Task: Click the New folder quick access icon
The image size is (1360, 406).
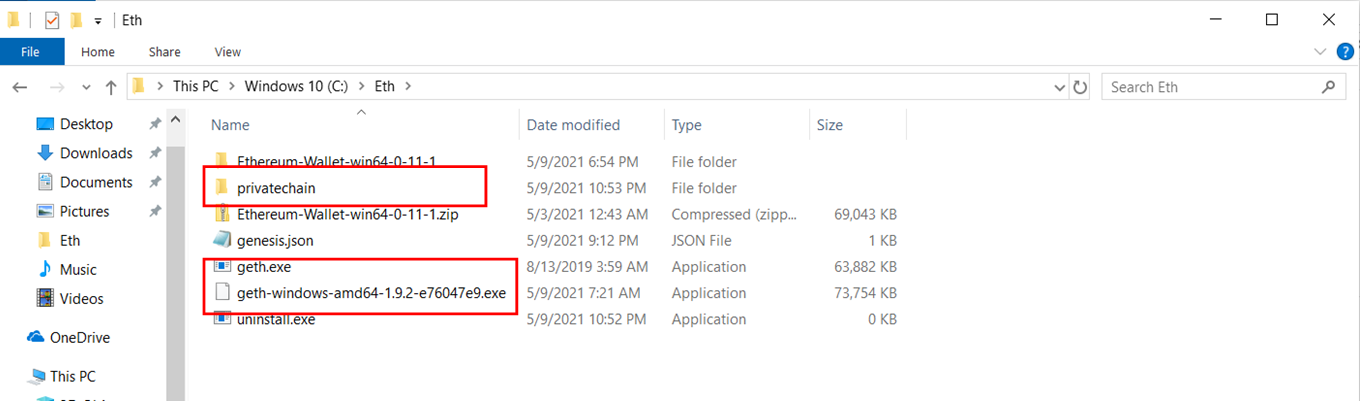Action: [x=77, y=20]
